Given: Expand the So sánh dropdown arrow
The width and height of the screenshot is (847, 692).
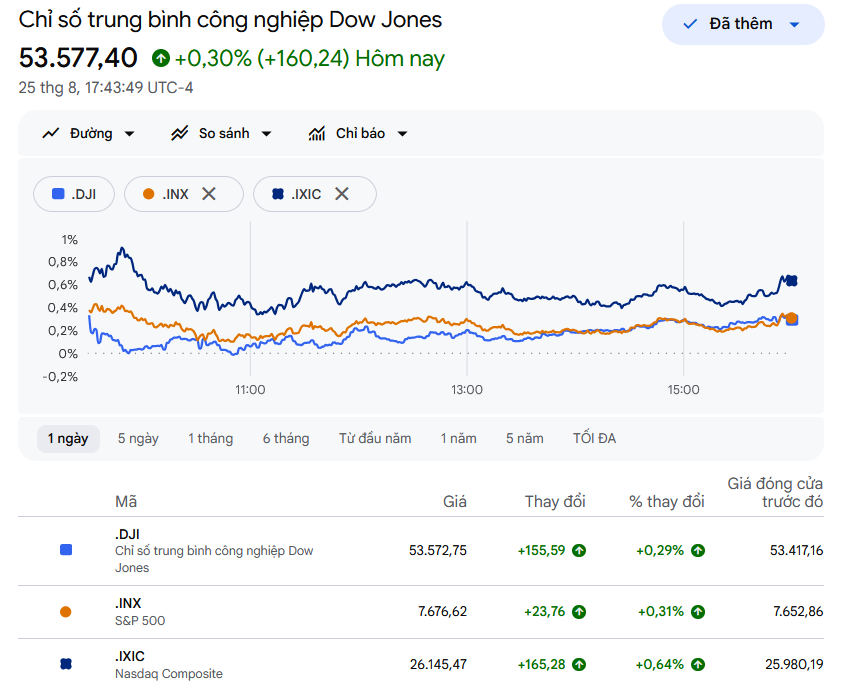Looking at the screenshot, I should click(x=266, y=133).
